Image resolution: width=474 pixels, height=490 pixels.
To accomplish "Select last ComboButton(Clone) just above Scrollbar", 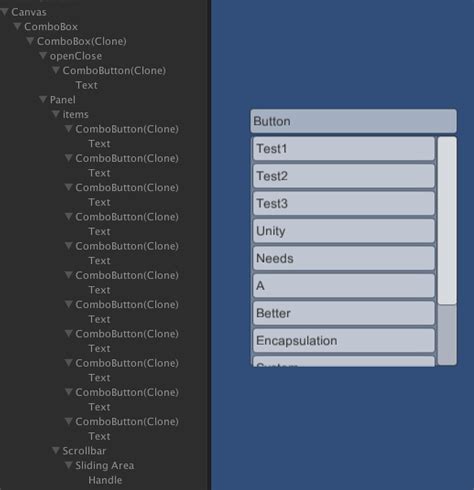I will (127, 422).
